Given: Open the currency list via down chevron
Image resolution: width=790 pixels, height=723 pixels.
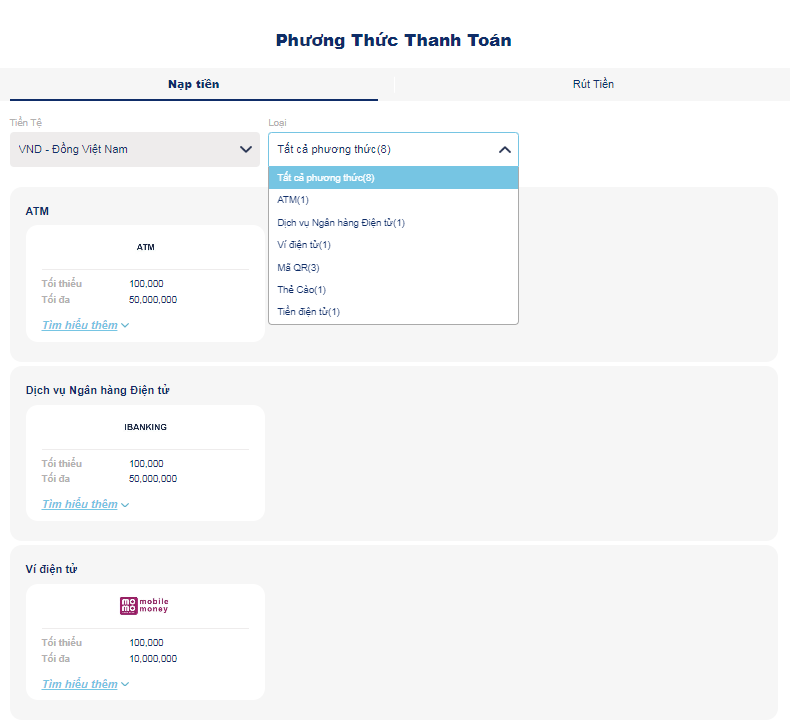Looking at the screenshot, I should [246, 150].
